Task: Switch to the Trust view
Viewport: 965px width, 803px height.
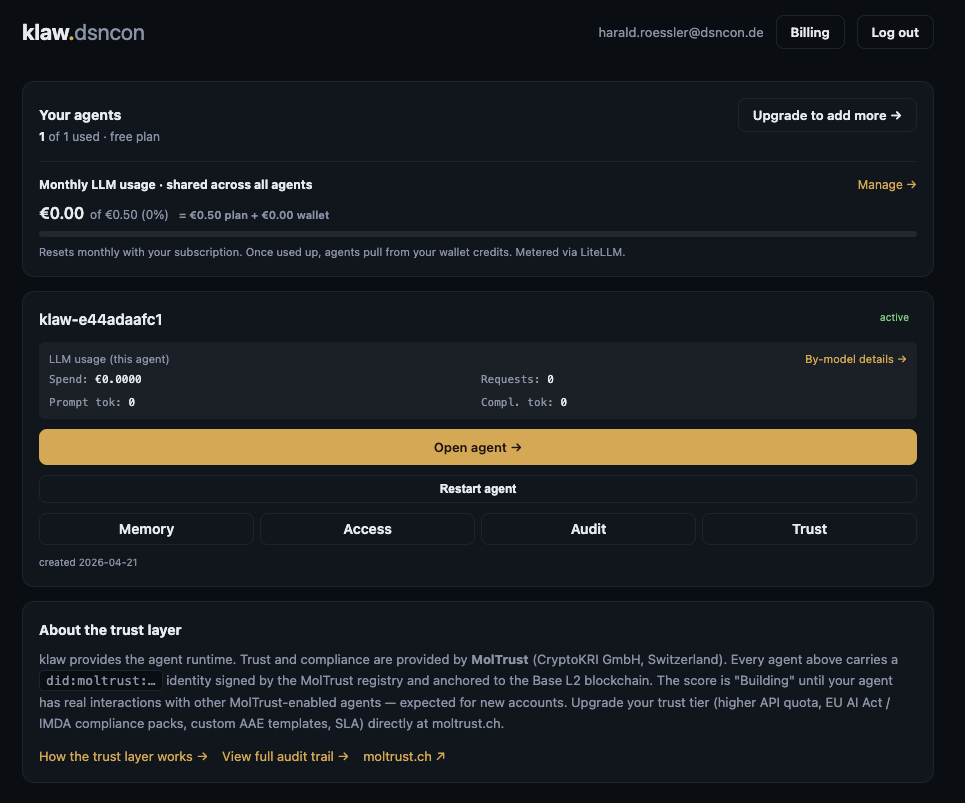Action: click(809, 528)
